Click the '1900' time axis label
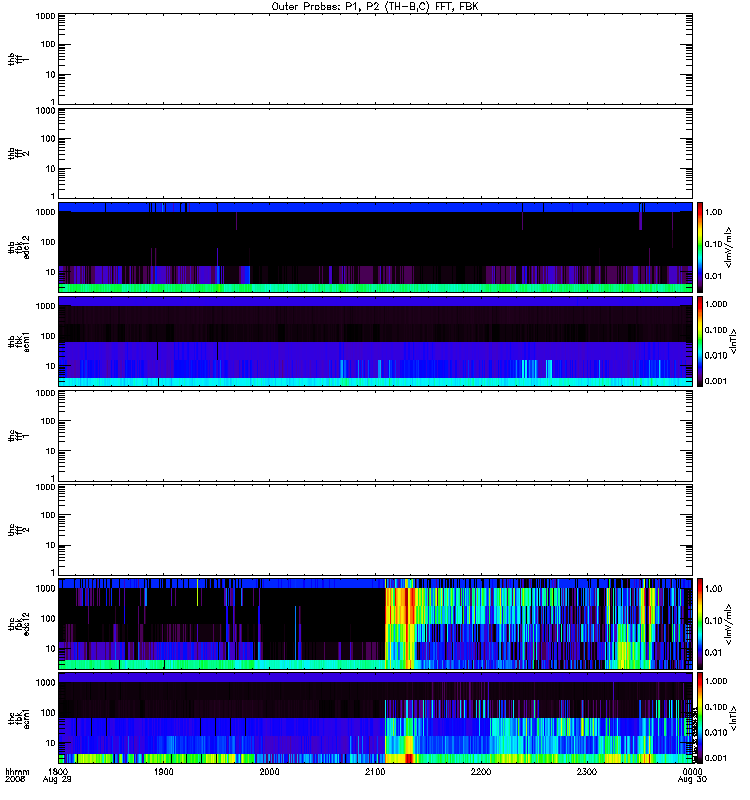The image size is (750, 800). [164, 772]
